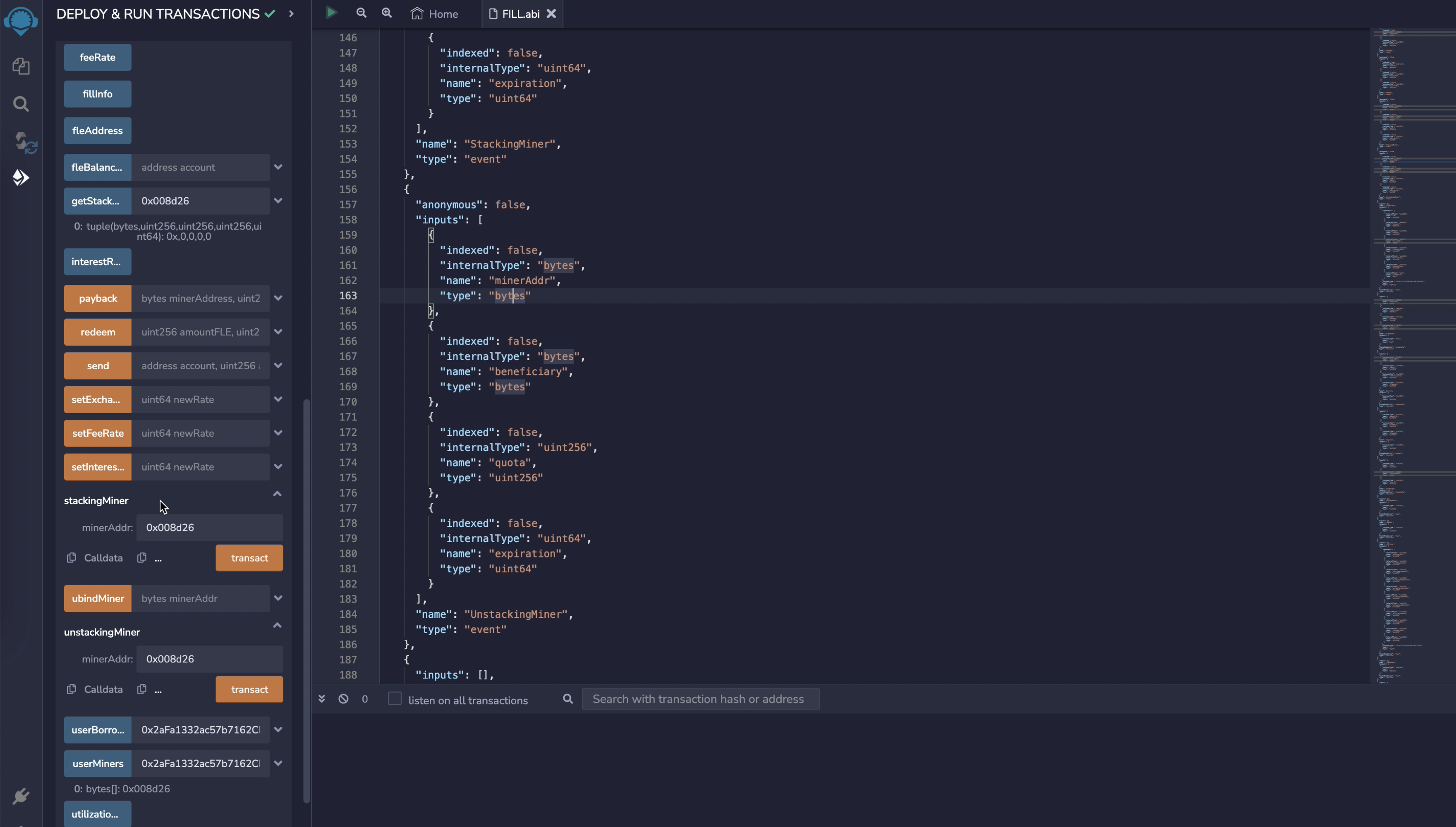The width and height of the screenshot is (1456, 827).
Task: Expand the ubindMiner function inputs
Action: pos(278,598)
